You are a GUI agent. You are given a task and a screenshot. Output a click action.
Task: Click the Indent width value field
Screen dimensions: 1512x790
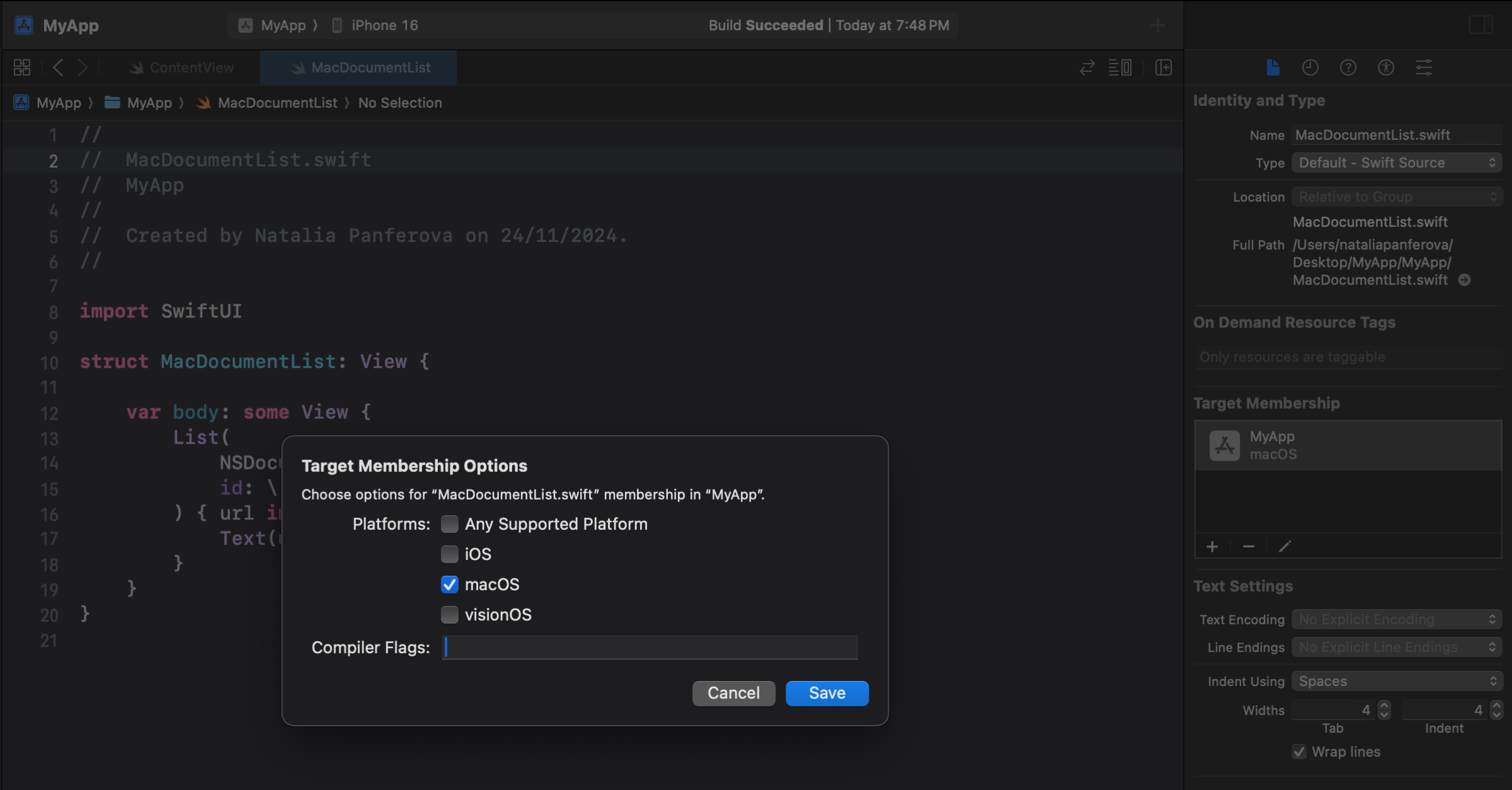(1445, 710)
